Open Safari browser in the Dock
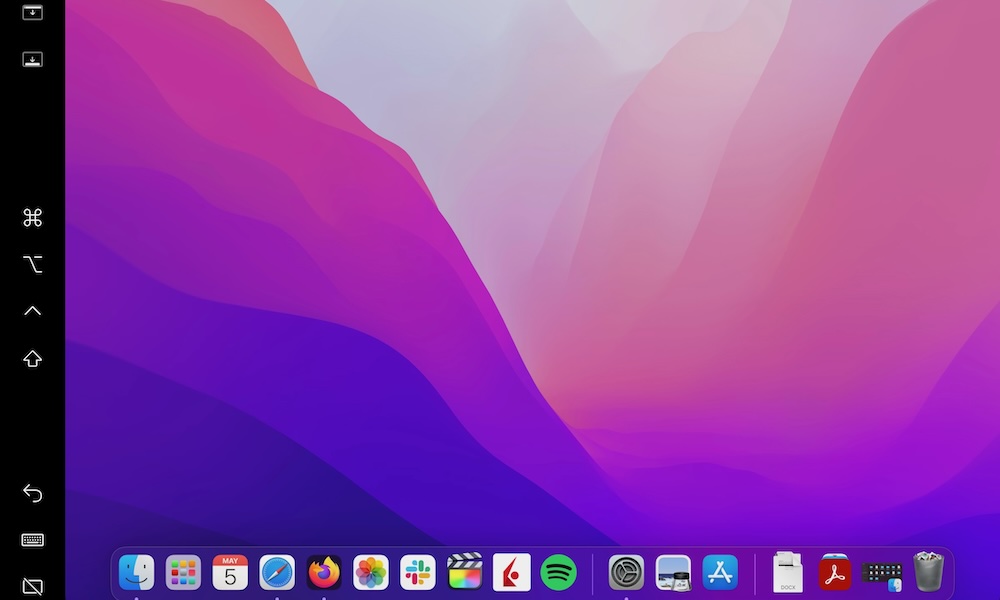Image resolution: width=1000 pixels, height=600 pixels. [277, 573]
